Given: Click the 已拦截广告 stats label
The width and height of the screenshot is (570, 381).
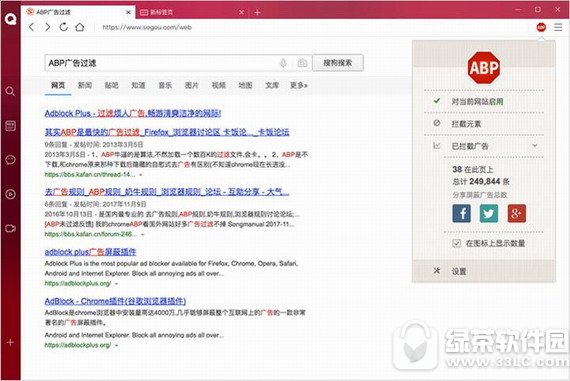Looking at the screenshot, I should pyautogui.click(x=470, y=146).
